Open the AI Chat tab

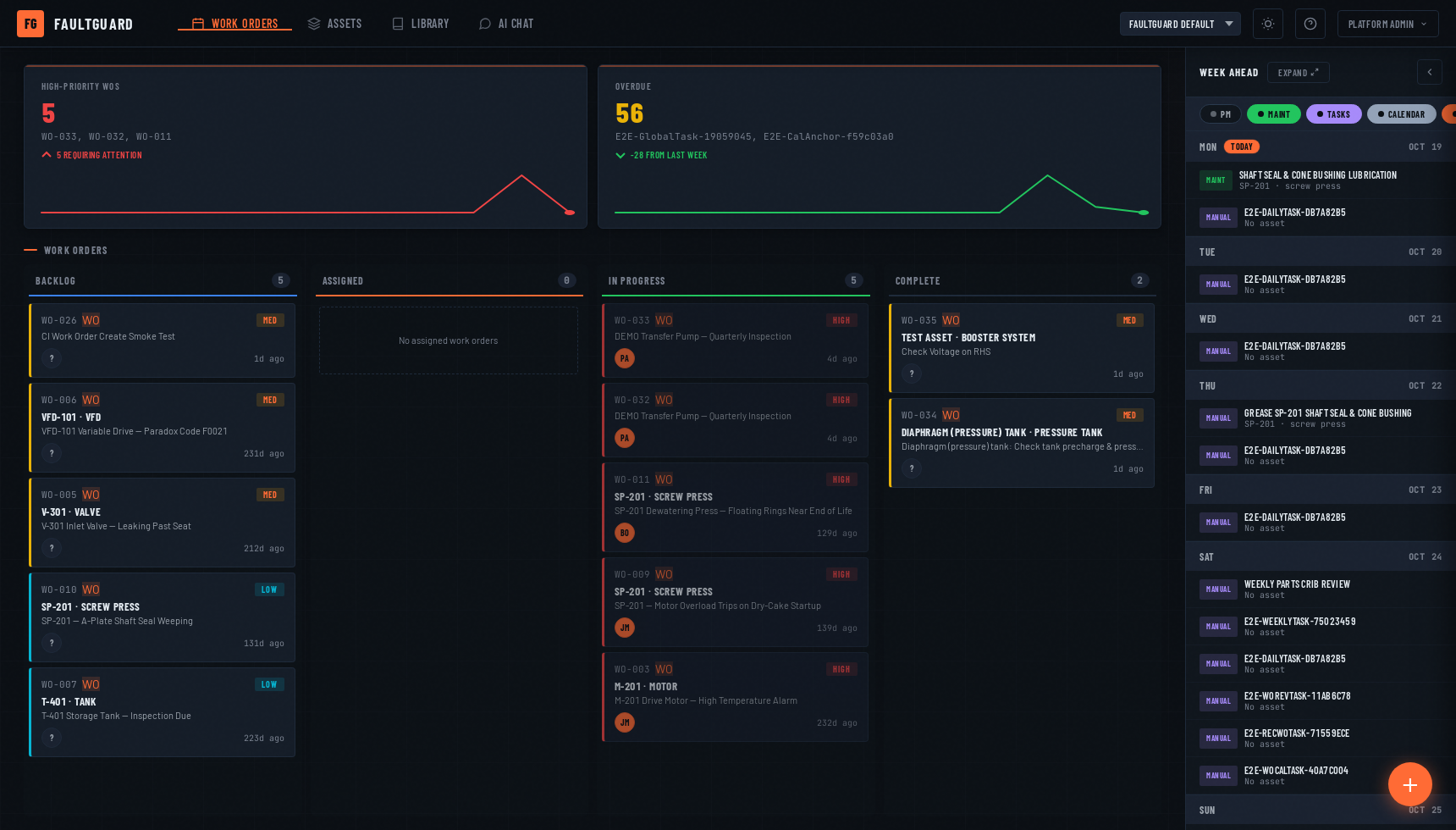(506, 24)
